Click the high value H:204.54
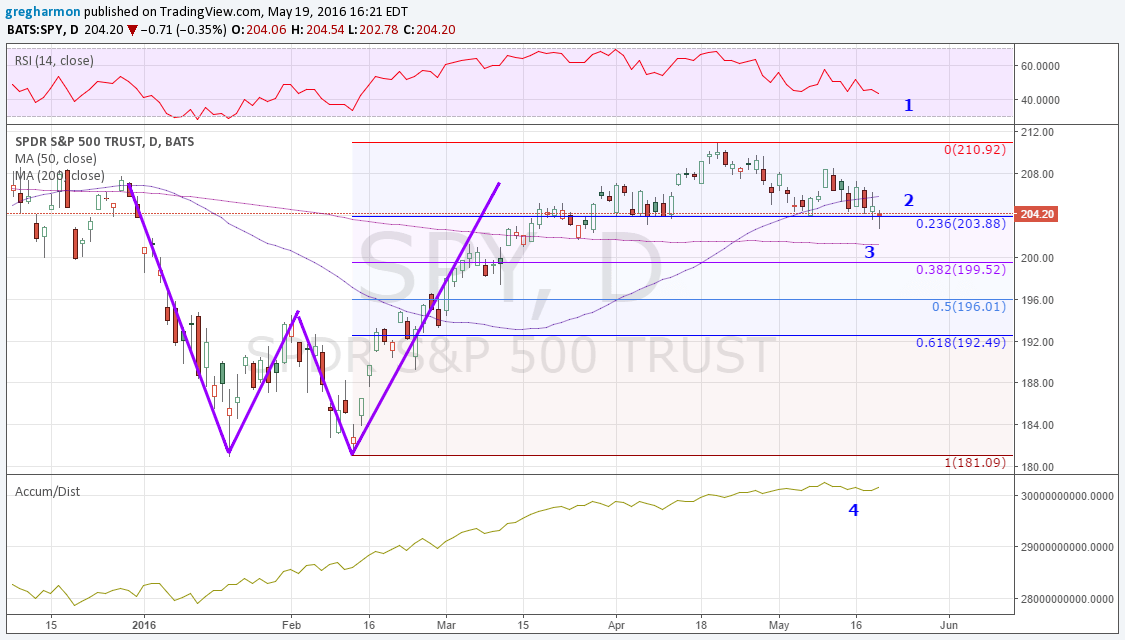The image size is (1125, 640). [317, 30]
